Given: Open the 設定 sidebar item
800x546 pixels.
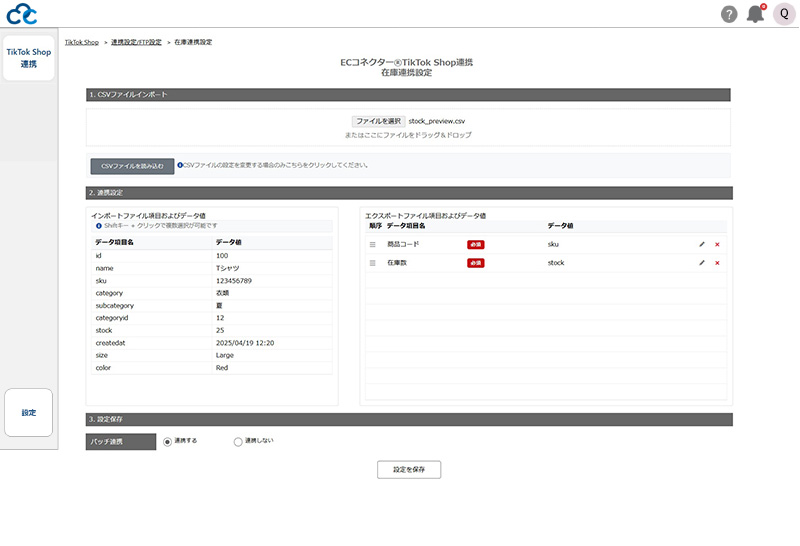Looking at the screenshot, I should [x=28, y=412].
